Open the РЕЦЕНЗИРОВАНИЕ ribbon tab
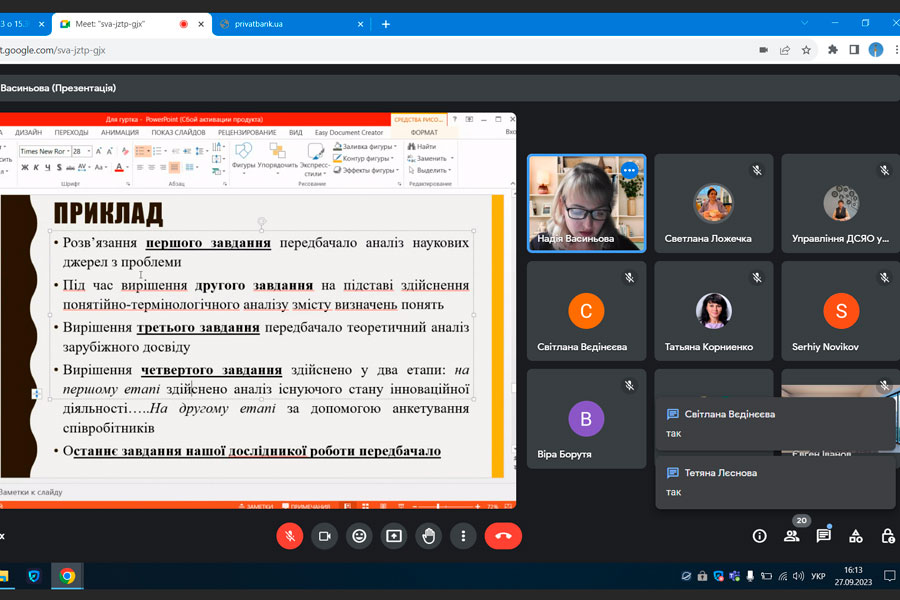900x600 pixels. (247, 132)
